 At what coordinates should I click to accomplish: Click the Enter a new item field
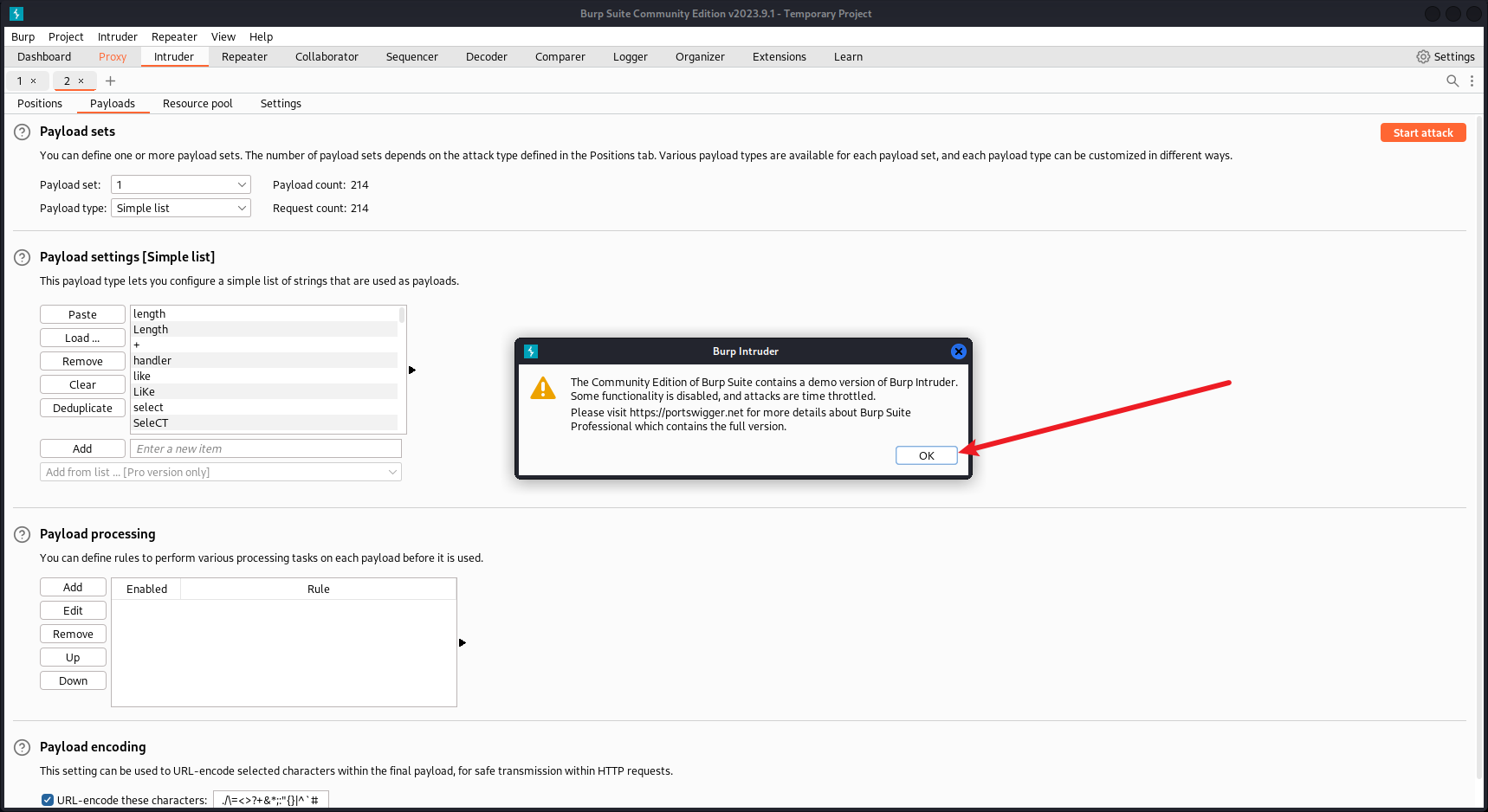[266, 448]
